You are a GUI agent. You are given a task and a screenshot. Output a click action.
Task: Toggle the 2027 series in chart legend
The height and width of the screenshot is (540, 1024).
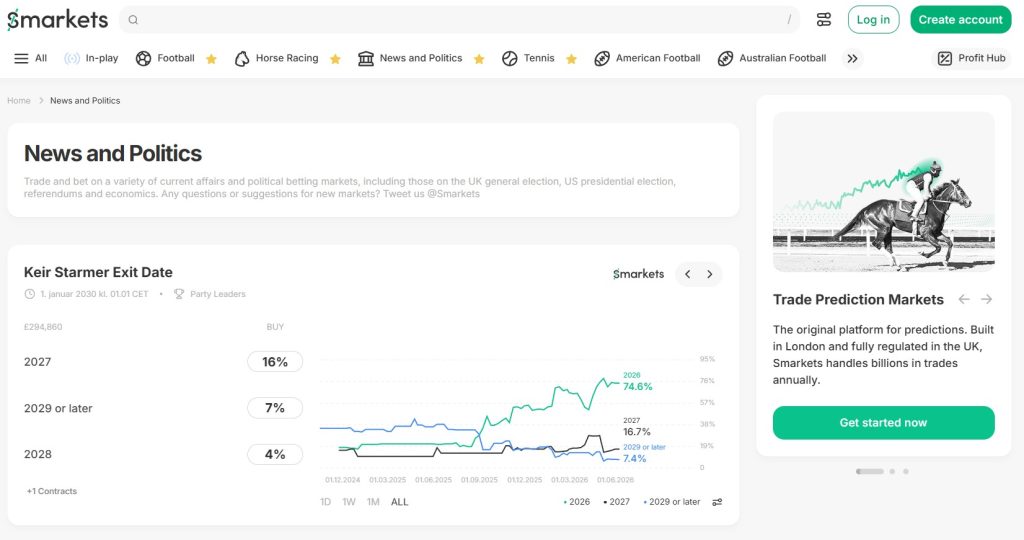pos(616,502)
